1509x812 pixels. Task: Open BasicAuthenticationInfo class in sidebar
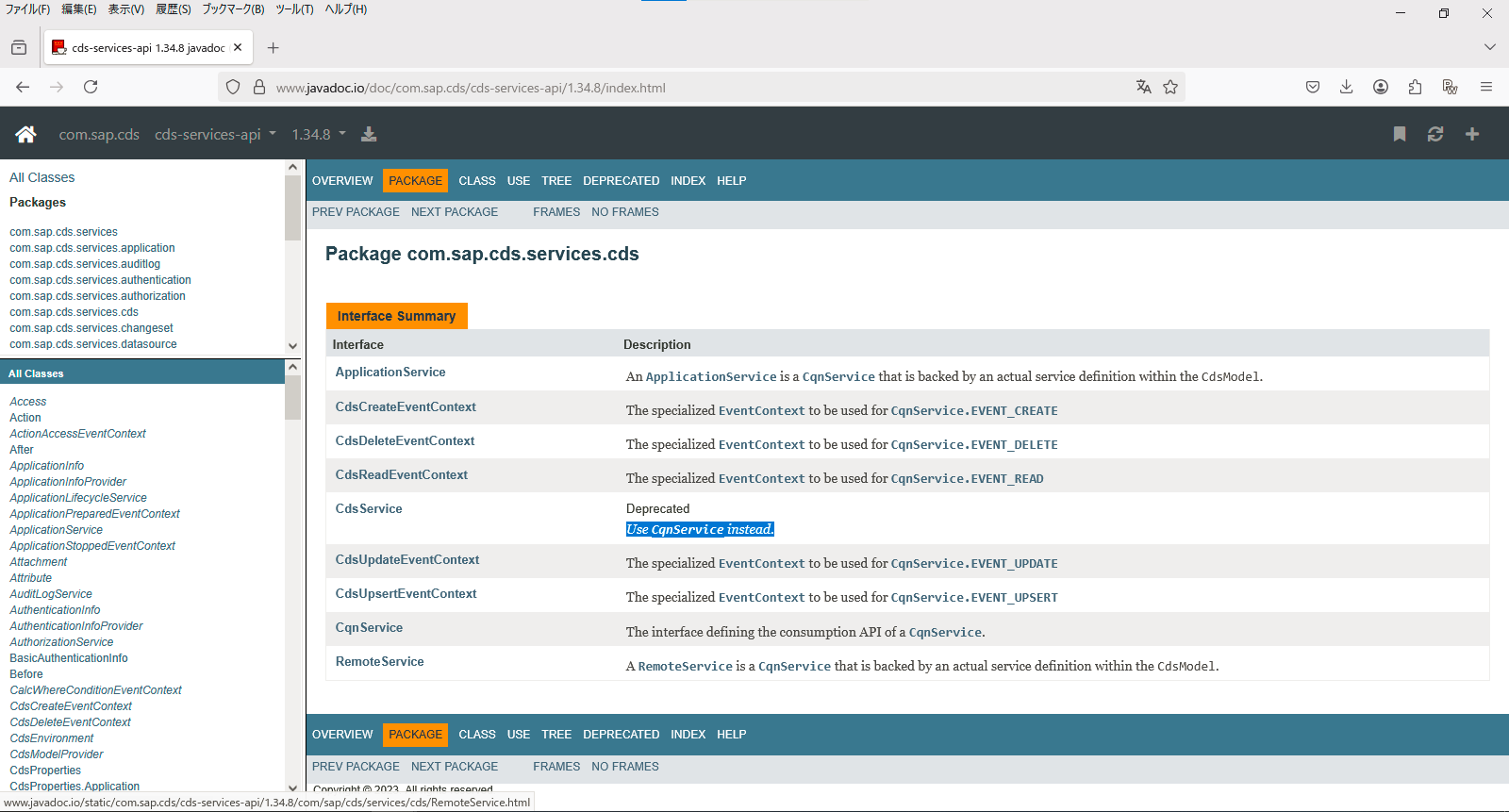(69, 658)
